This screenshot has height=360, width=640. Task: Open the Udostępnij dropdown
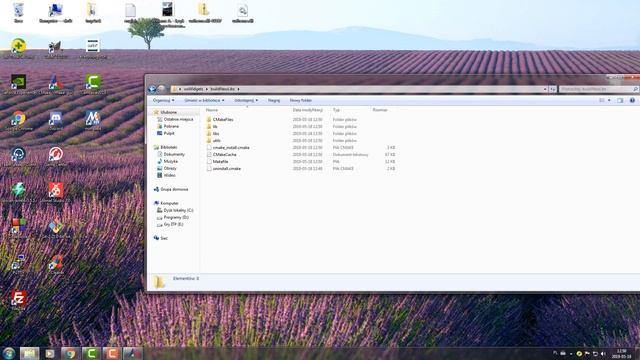246,100
